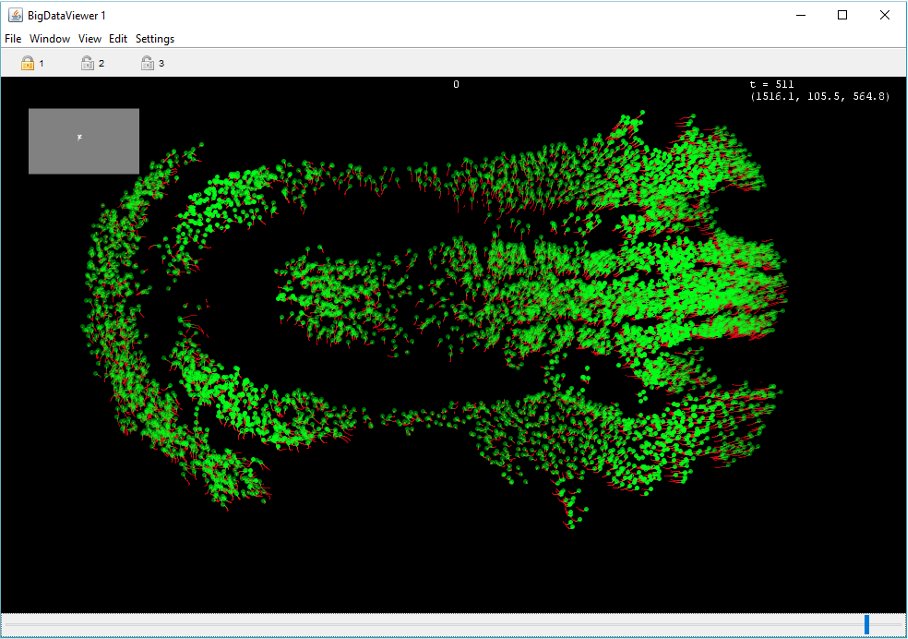Screen dimensions: 908x639
Task: Click the gray overview inset thumbnail
Action: tap(83, 140)
